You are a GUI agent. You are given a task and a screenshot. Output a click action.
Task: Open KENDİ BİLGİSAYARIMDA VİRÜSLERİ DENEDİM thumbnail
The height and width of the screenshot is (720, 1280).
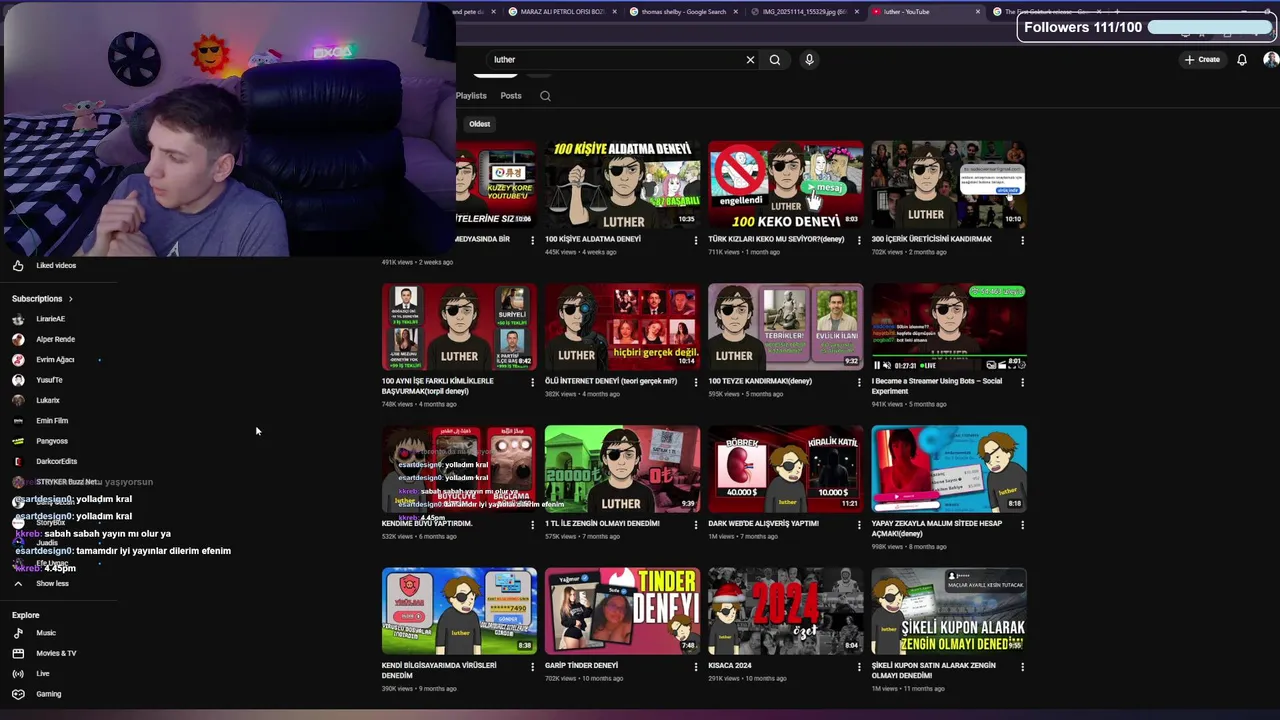[x=459, y=611]
